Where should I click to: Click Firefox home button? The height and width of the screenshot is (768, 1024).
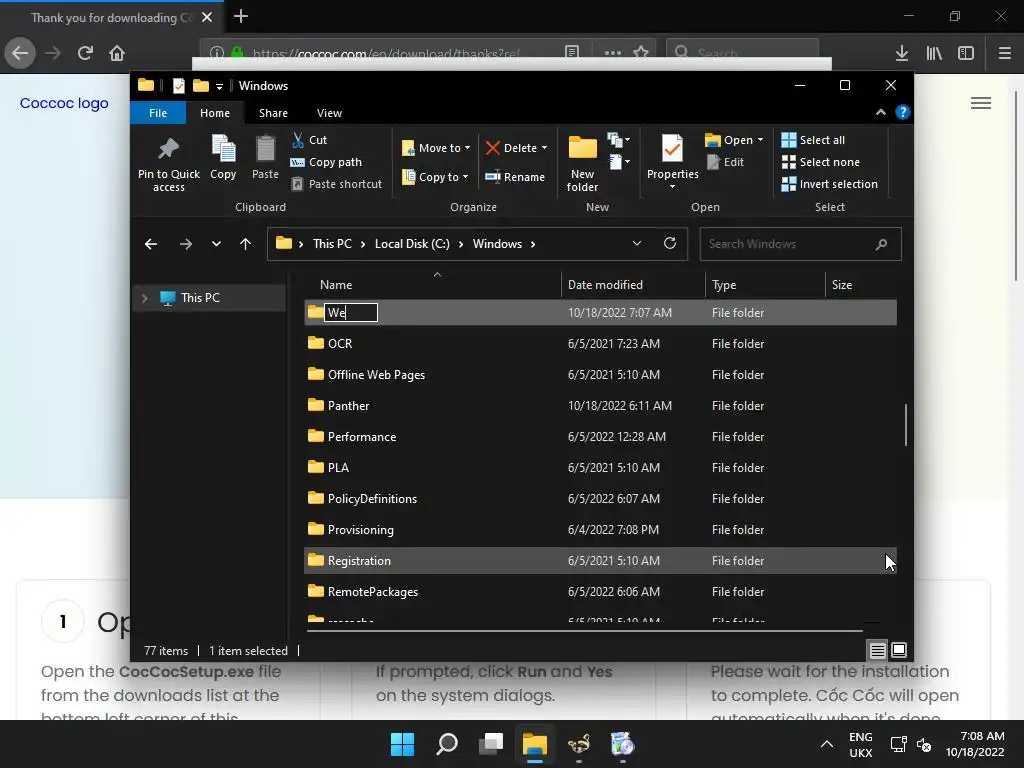117,53
